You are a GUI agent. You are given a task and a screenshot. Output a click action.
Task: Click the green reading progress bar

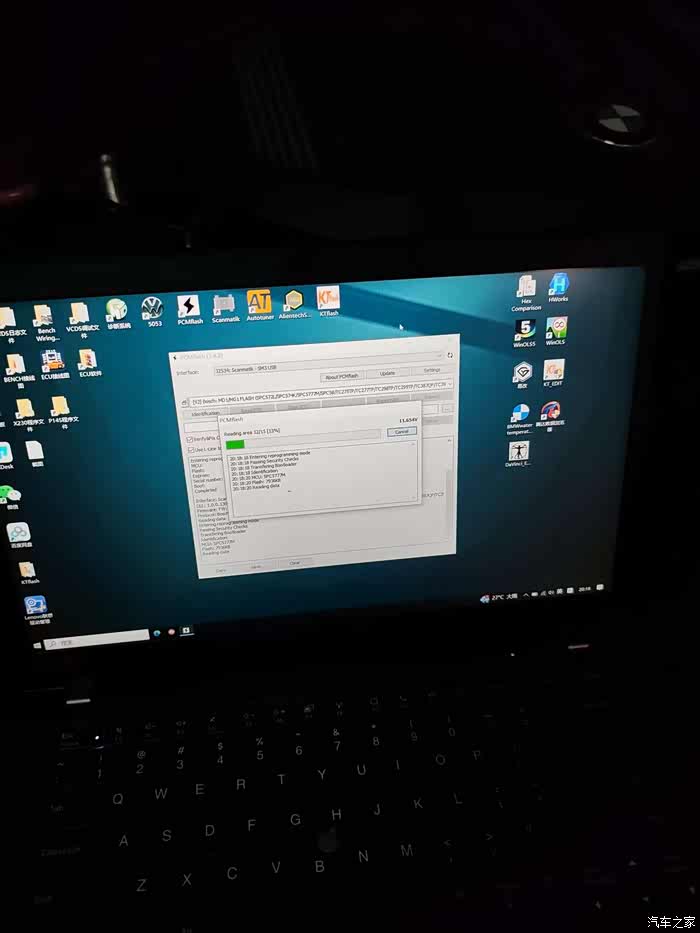coord(236,444)
